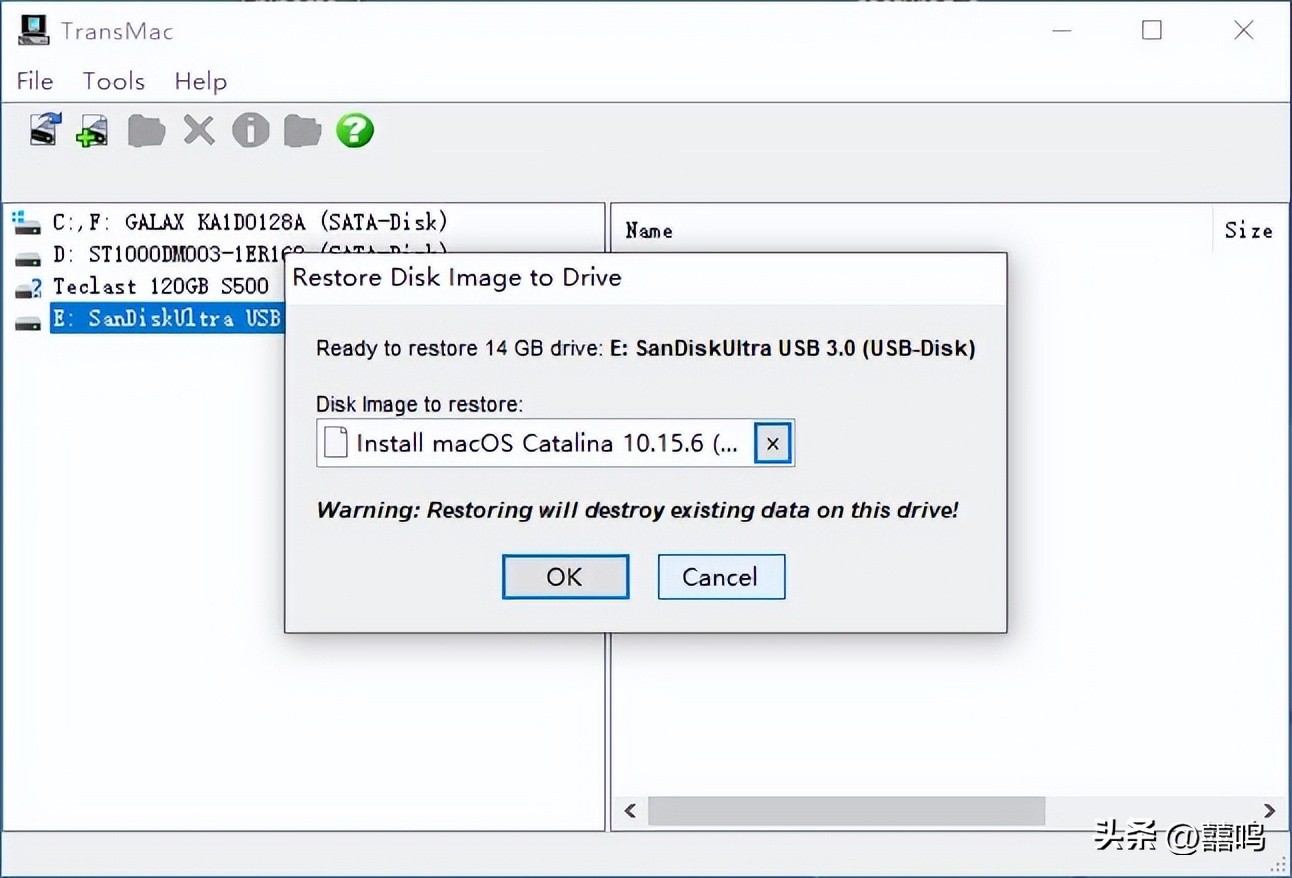This screenshot has width=1292, height=878.
Task: Click the create new disk image icon
Action: click(x=92, y=130)
